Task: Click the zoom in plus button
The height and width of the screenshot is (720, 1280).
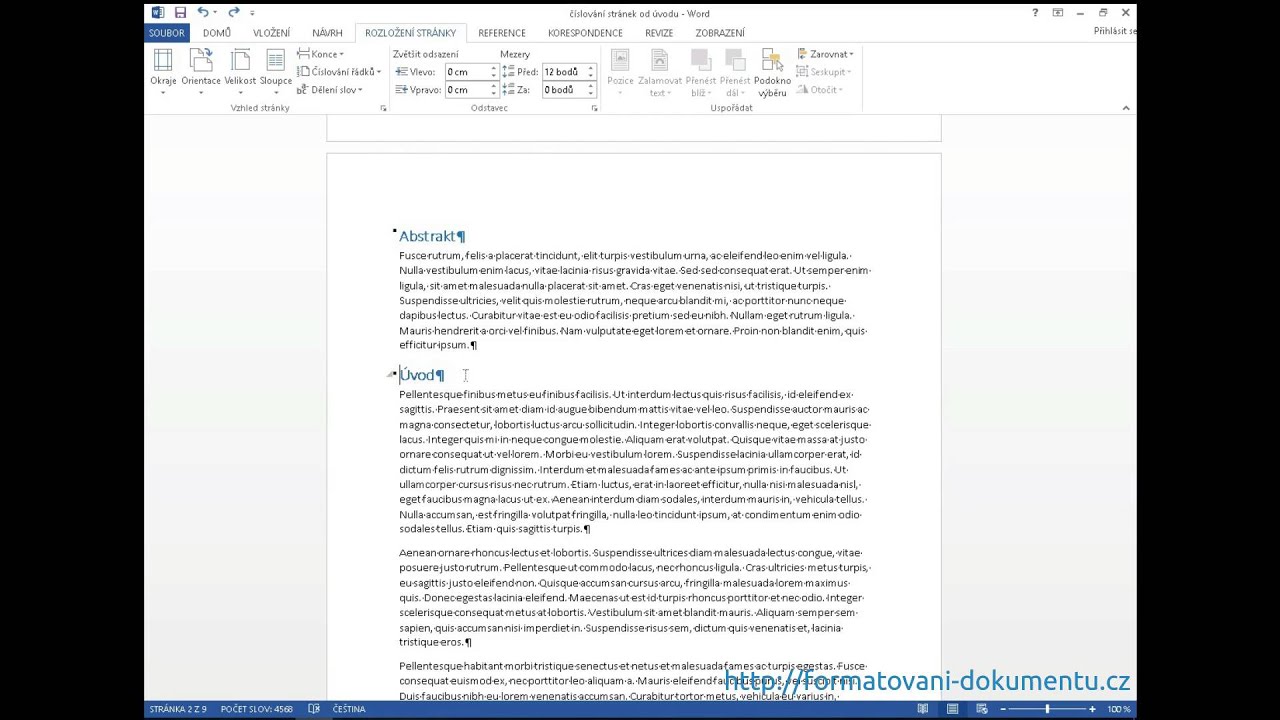Action: click(1093, 709)
